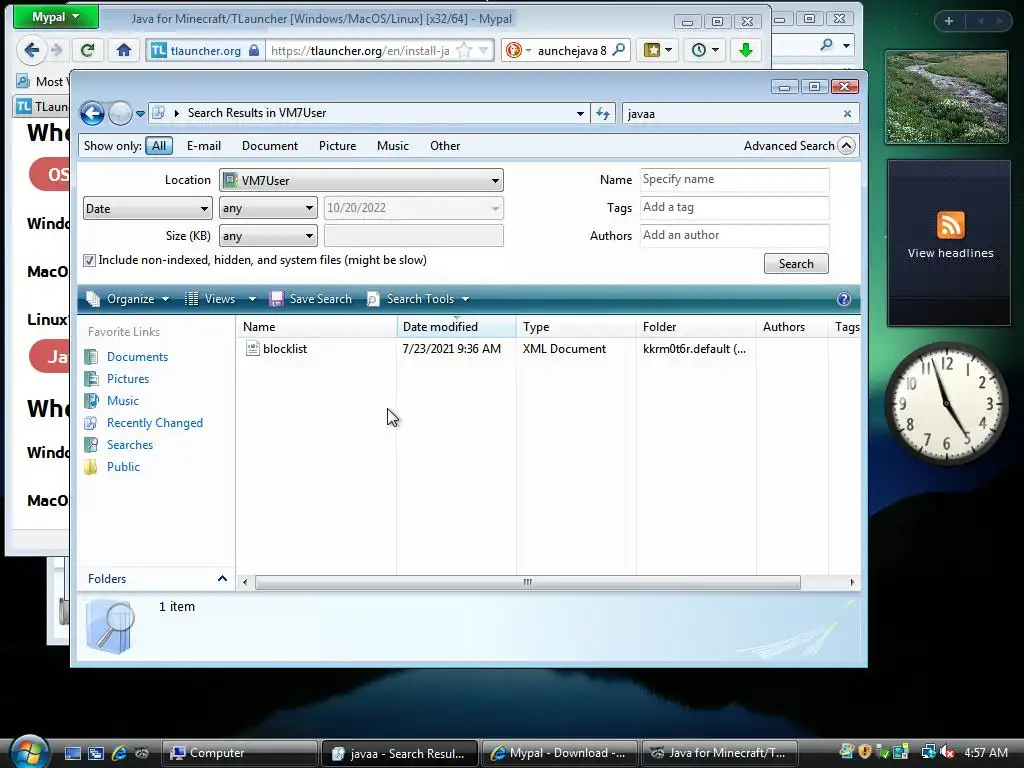Screen dimensions: 1024x768
Task: Filter results to Other only
Action: pyautogui.click(x=445, y=146)
